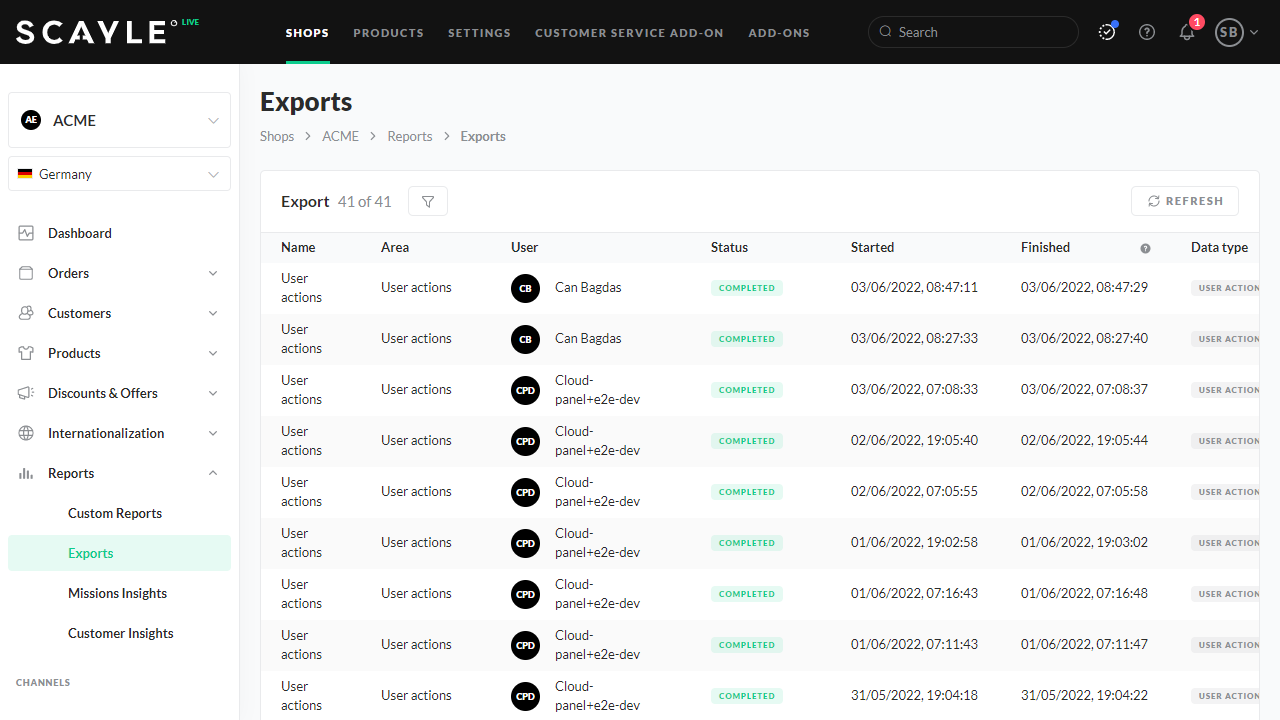Viewport: 1280px width, 720px height.
Task: Click the Dashboard sidebar icon
Action: [26, 233]
